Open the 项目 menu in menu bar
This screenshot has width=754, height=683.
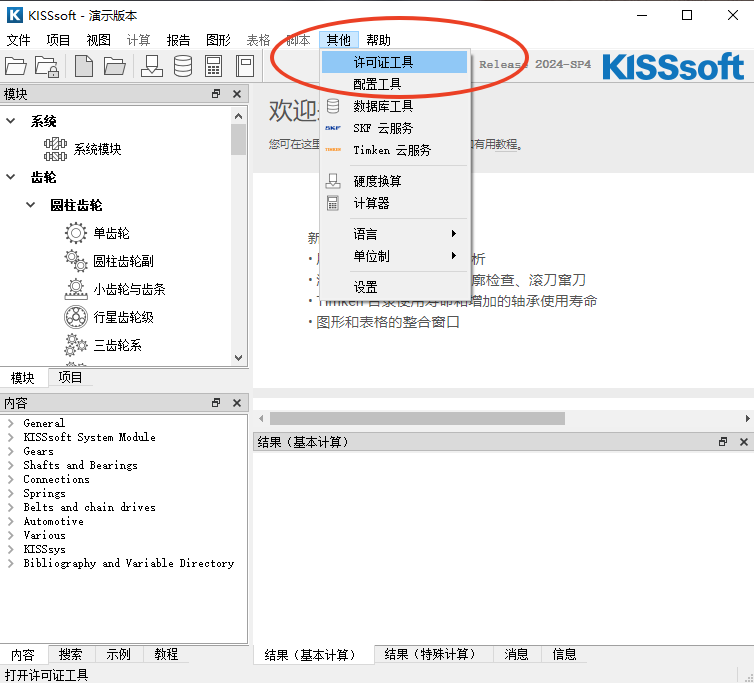point(58,40)
